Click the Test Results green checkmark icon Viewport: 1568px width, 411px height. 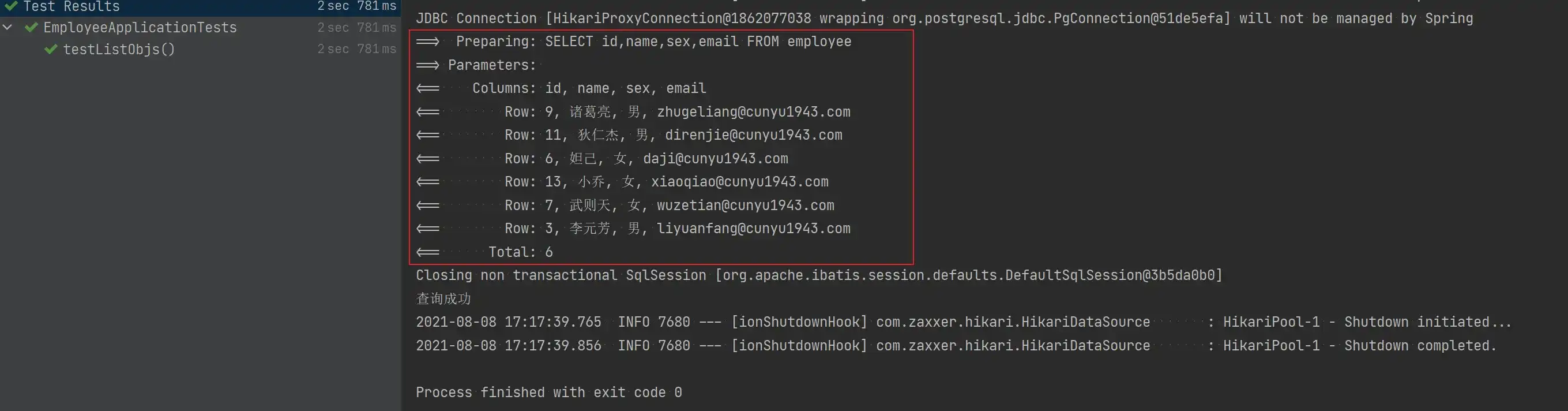[10, 6]
